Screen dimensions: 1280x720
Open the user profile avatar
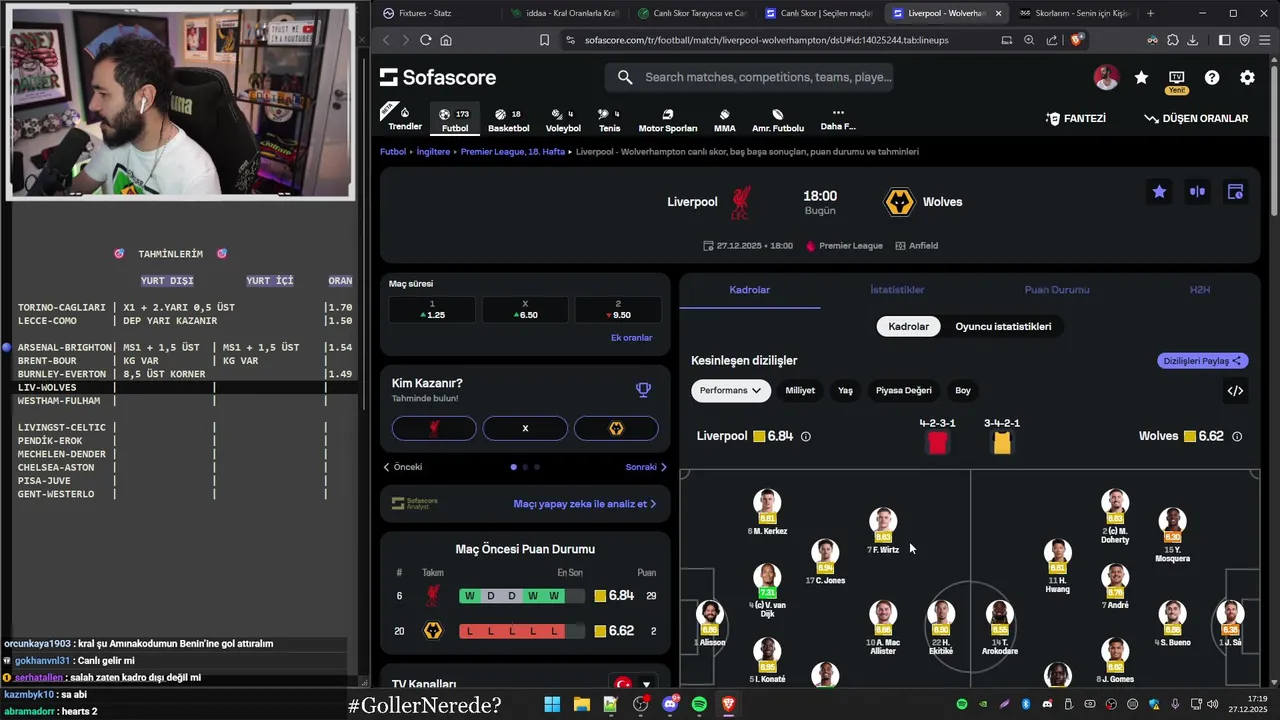click(1106, 77)
